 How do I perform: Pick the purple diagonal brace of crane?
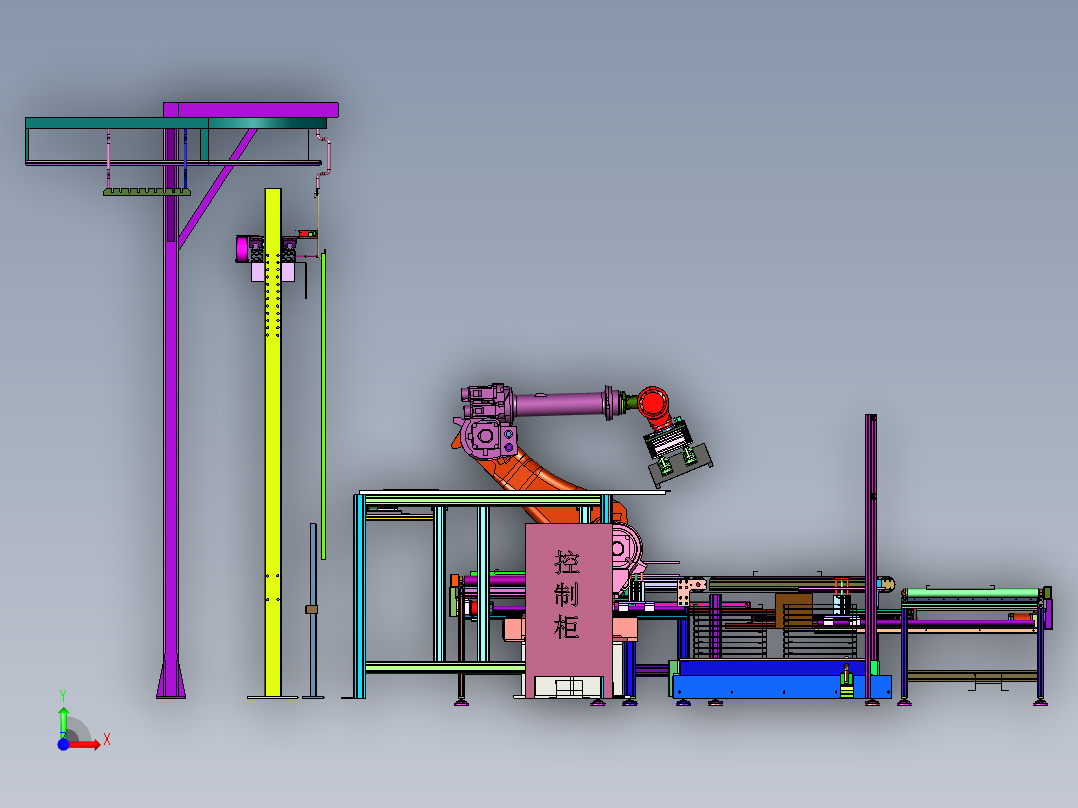pyautogui.click(x=217, y=188)
